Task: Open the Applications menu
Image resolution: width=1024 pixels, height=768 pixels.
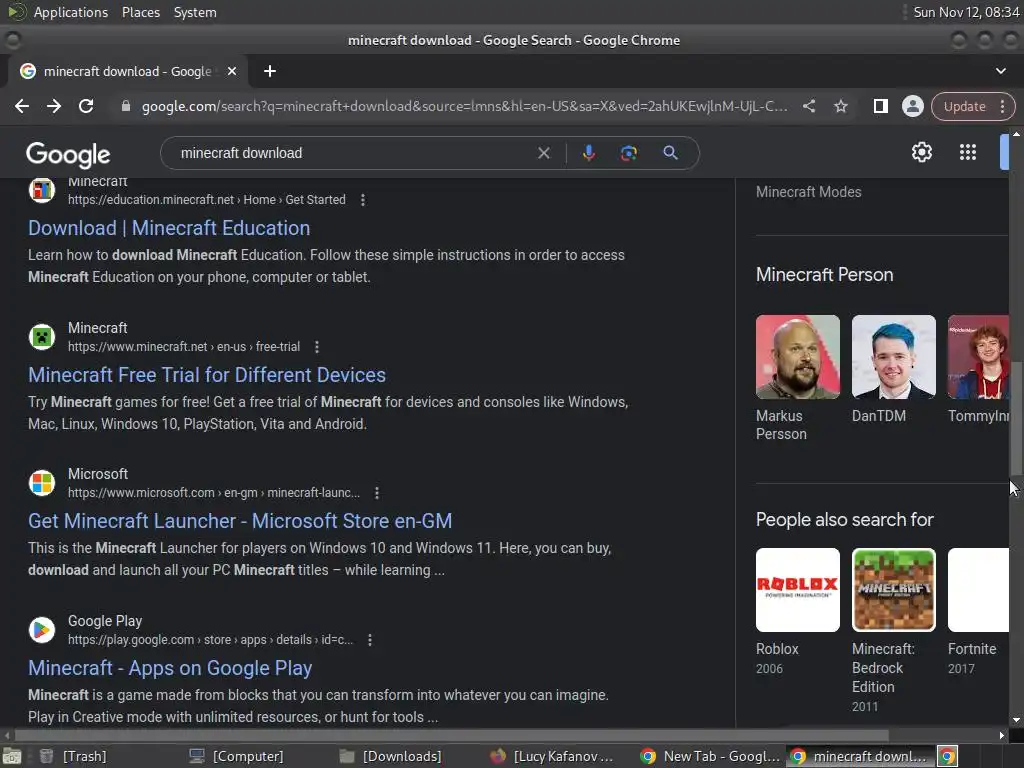Action: click(71, 12)
